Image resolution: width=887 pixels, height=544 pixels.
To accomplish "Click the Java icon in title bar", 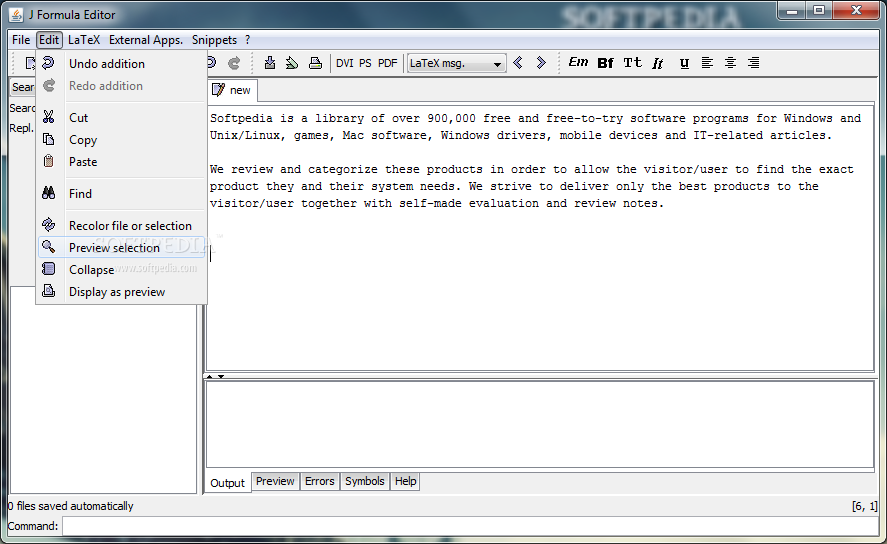I will pos(16,15).
